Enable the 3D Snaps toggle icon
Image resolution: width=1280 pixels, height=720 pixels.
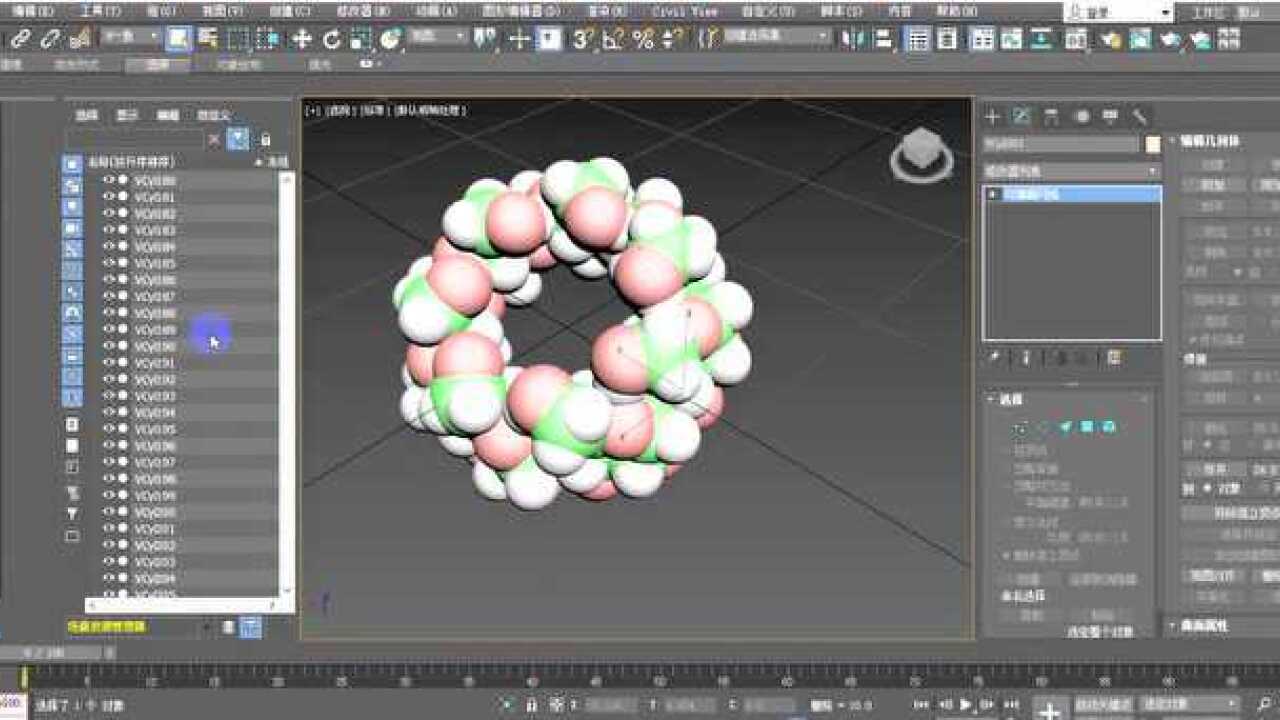pyautogui.click(x=578, y=37)
